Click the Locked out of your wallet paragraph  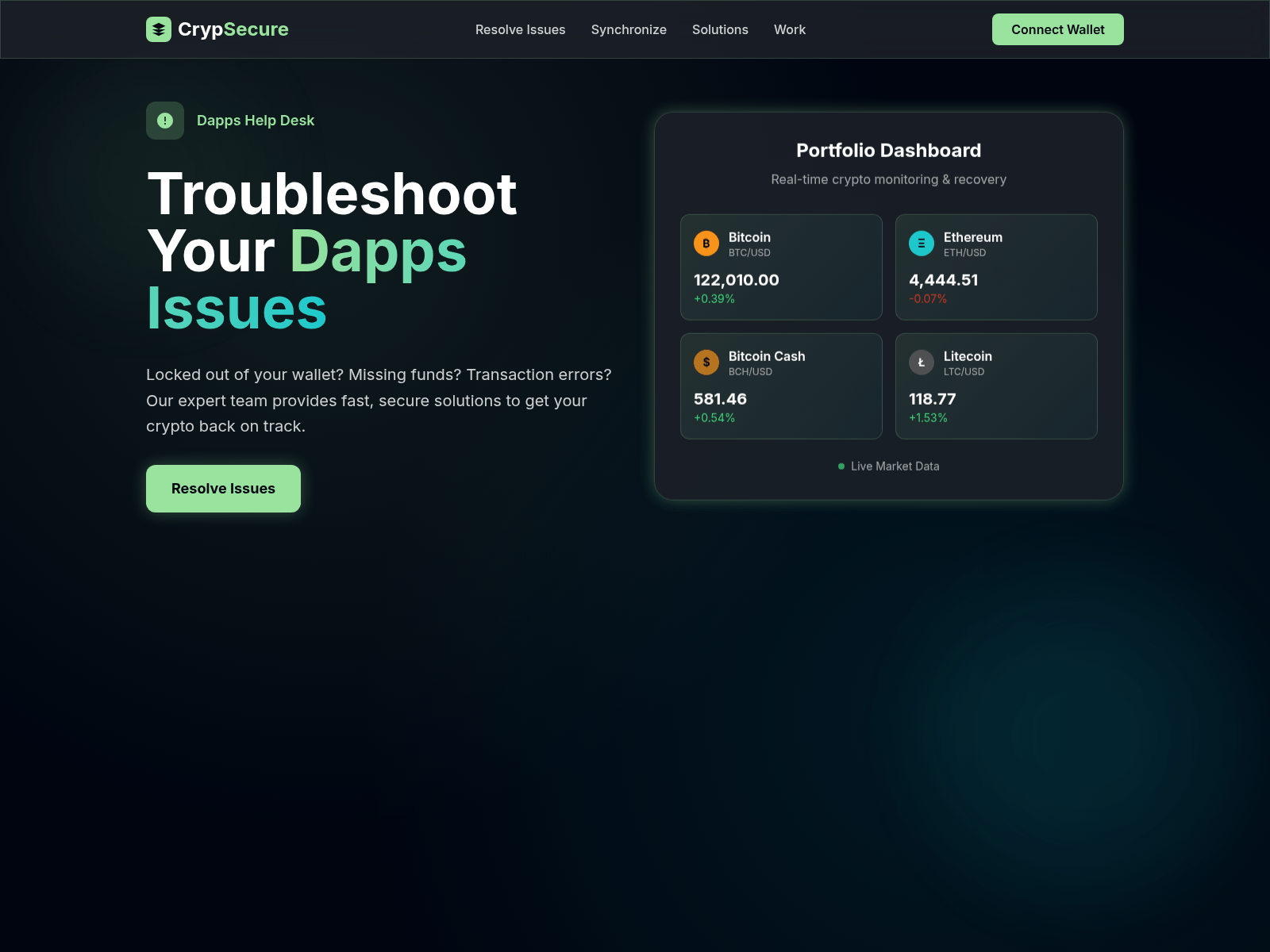379,401
